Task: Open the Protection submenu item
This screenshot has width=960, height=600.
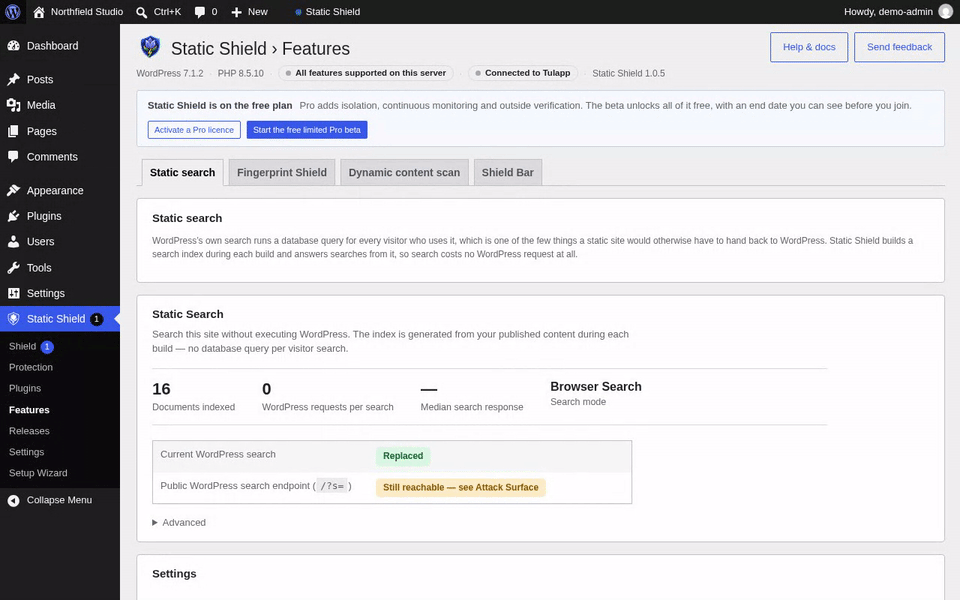Action: [31, 367]
